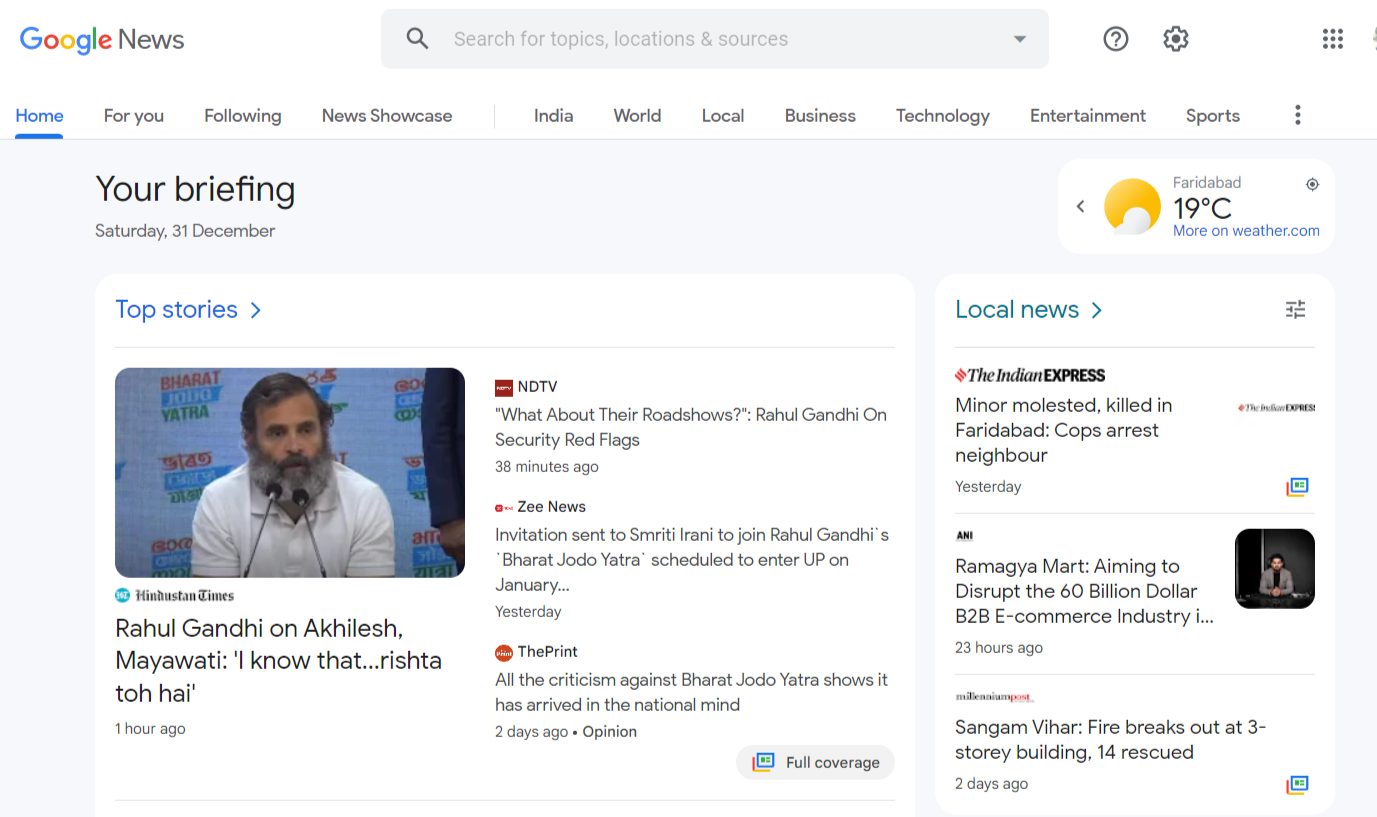1377x817 pixels.
Task: Open full coverage icon for Faridabad story
Action: [1297, 487]
